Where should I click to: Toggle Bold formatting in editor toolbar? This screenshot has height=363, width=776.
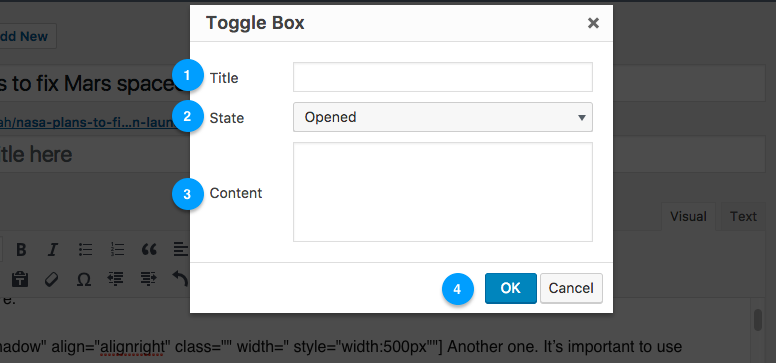click(x=21, y=250)
